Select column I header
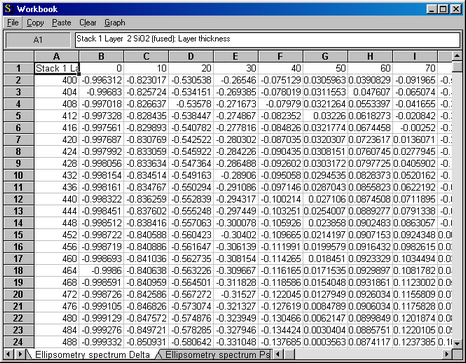The height and width of the screenshot is (363, 466). 415,56
